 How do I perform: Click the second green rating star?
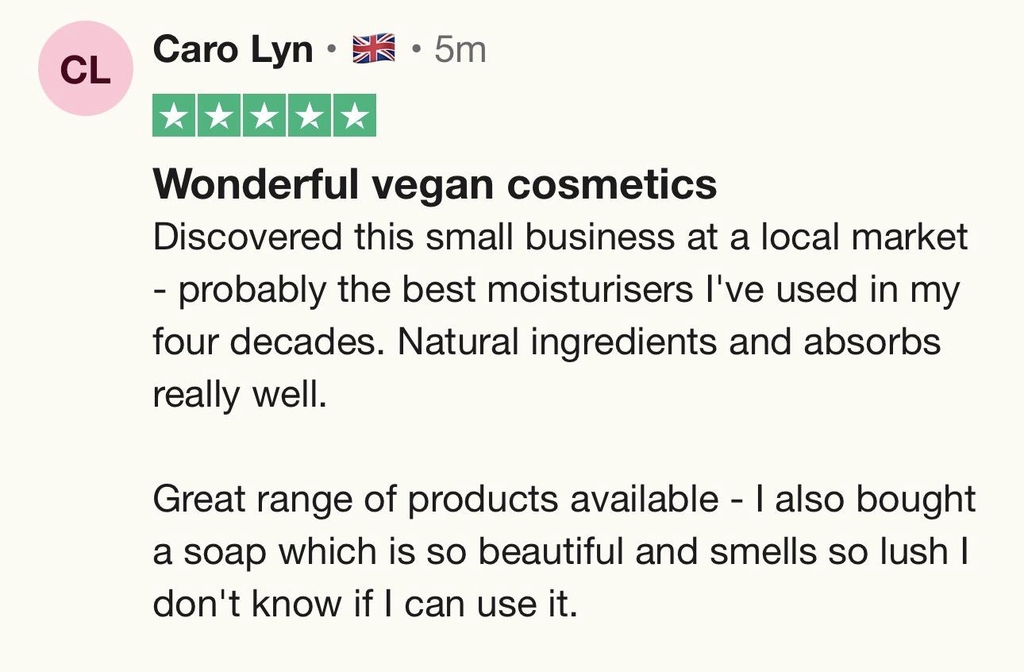(219, 116)
